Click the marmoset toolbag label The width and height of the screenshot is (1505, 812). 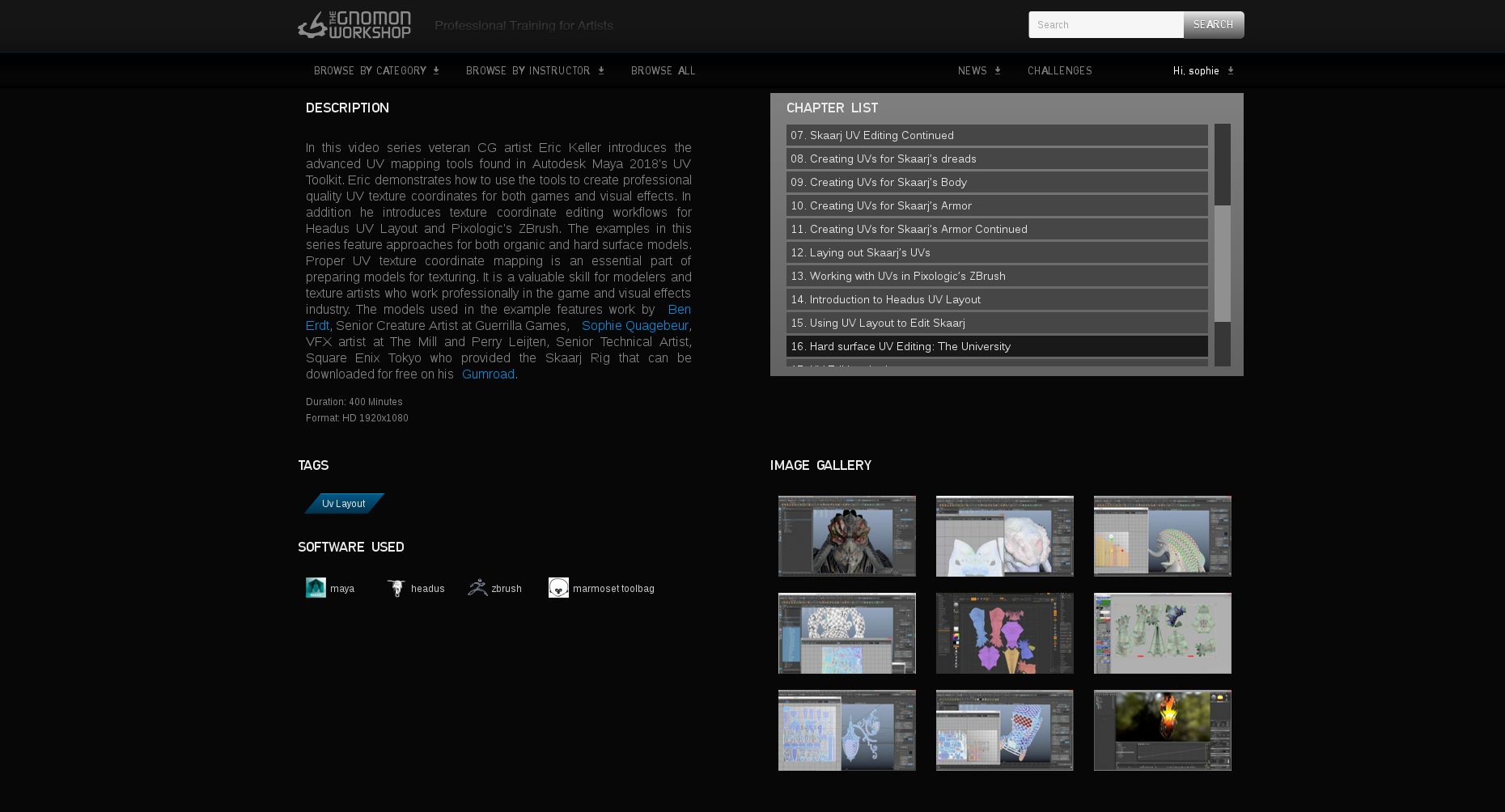(x=613, y=589)
